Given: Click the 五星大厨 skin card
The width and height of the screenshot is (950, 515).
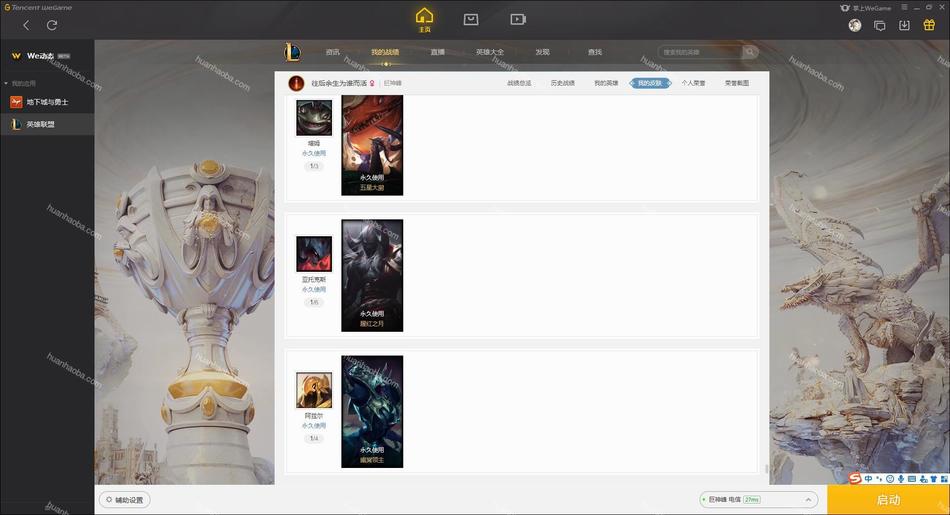Looking at the screenshot, I should coord(372,145).
